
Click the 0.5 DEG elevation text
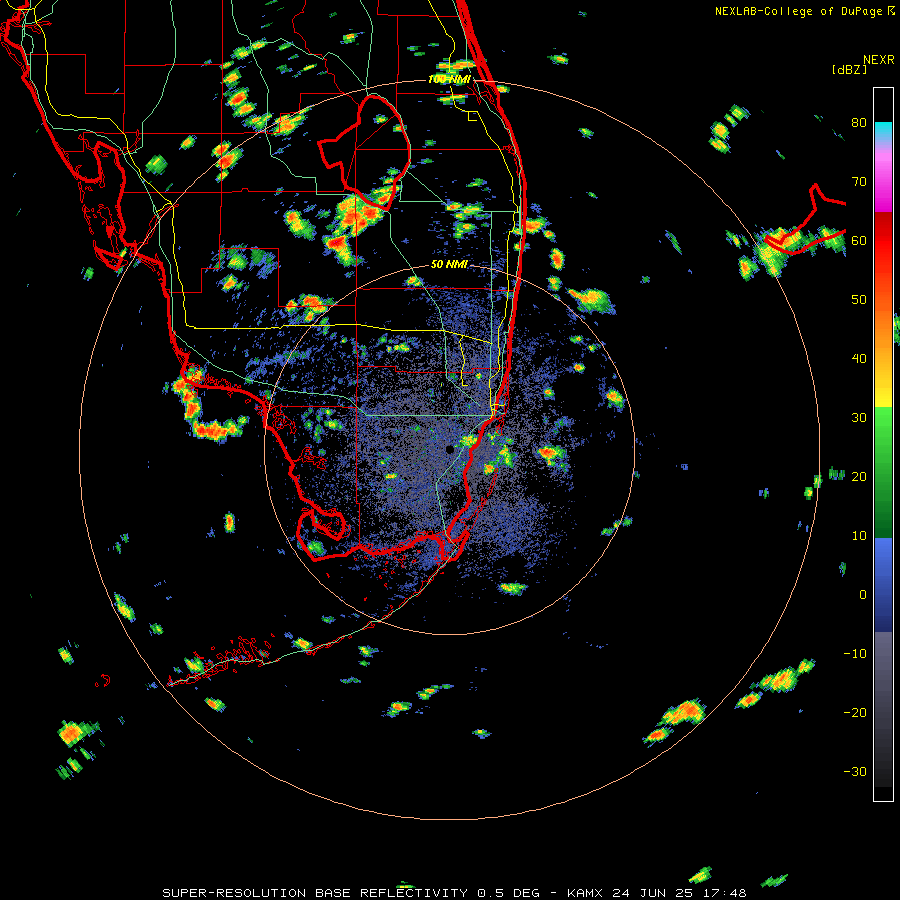coord(511,893)
